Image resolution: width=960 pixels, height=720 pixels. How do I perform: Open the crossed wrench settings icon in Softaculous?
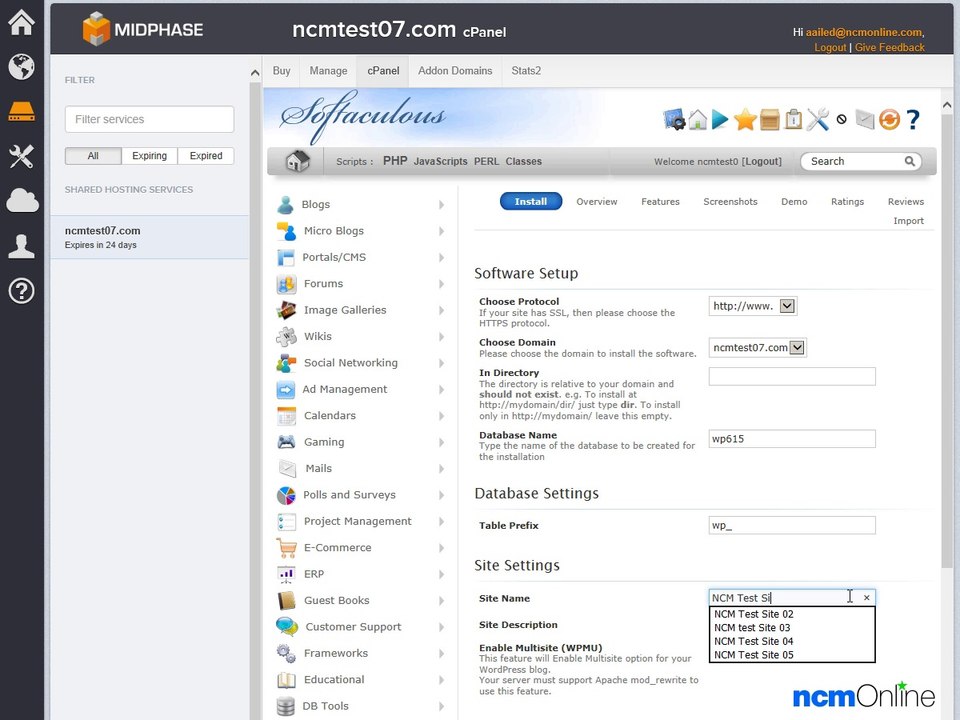(x=817, y=119)
